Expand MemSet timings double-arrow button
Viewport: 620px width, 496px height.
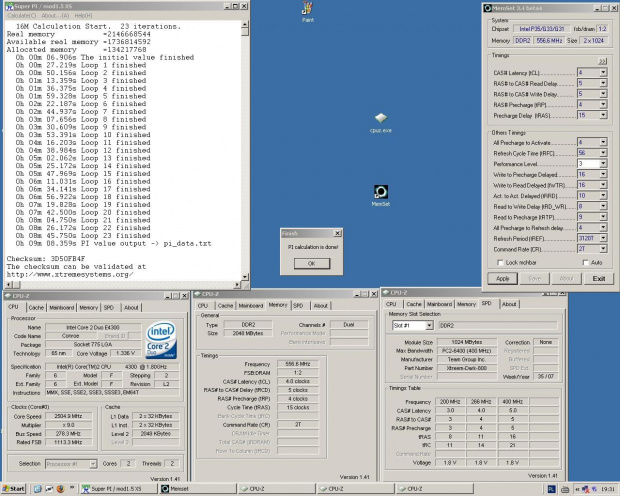click(x=602, y=61)
